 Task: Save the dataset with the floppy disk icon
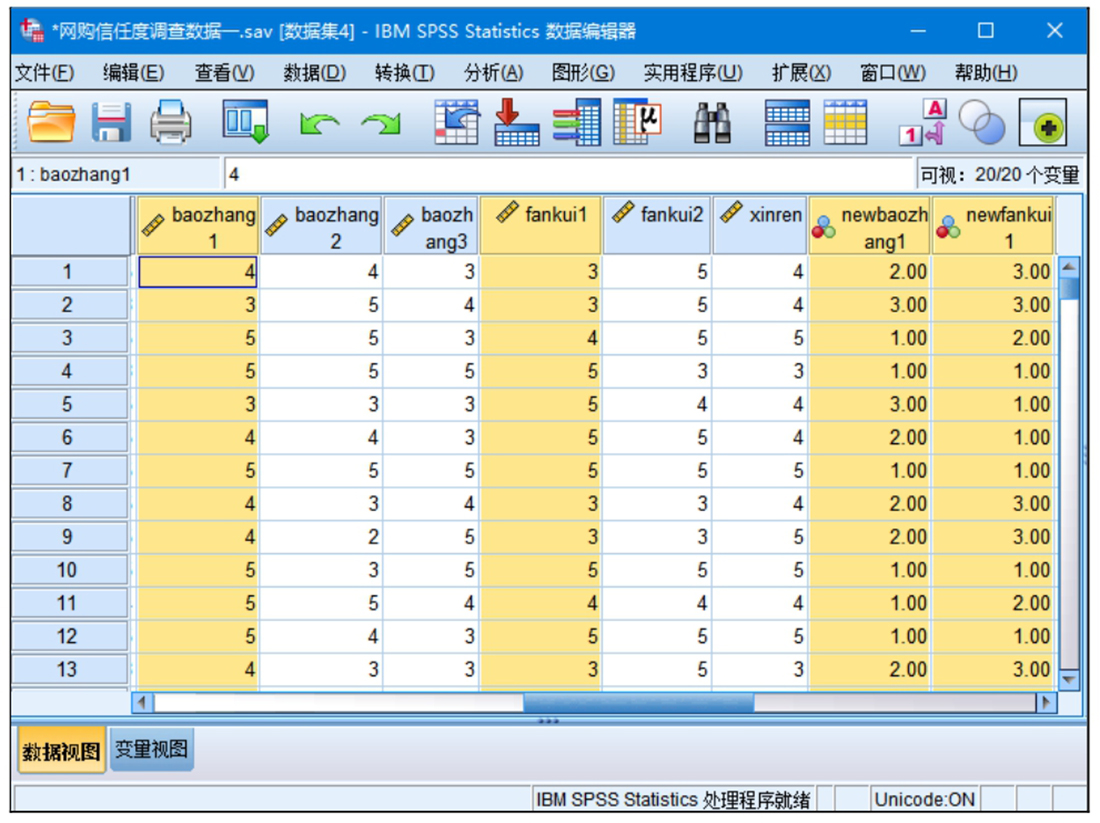pyautogui.click(x=111, y=123)
